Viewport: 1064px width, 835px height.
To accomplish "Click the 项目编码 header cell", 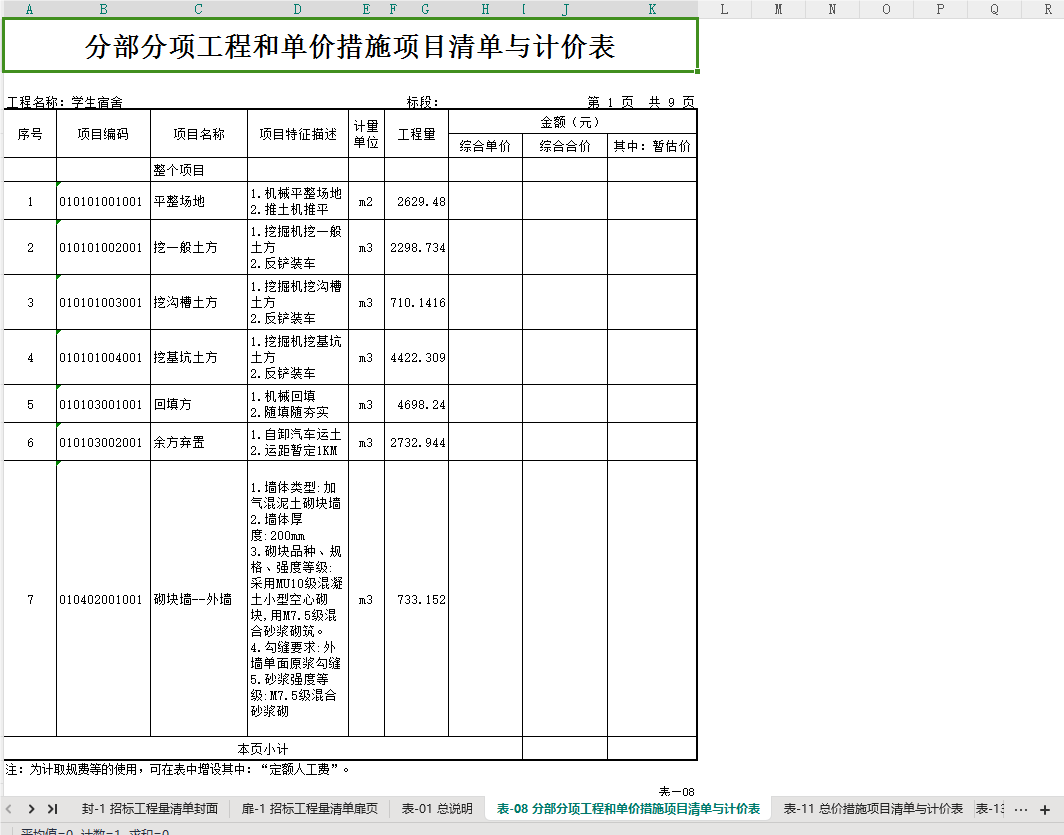I will pos(103,134).
